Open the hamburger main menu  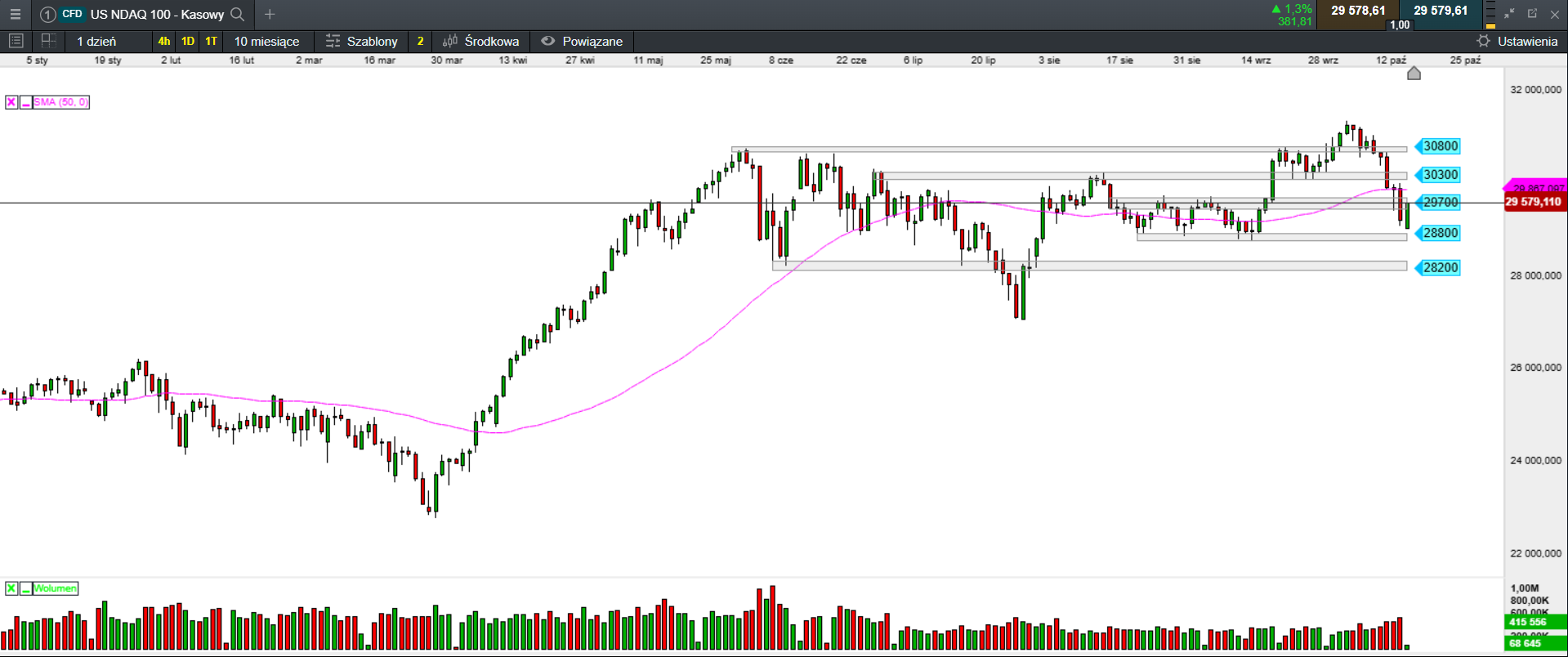[15, 14]
